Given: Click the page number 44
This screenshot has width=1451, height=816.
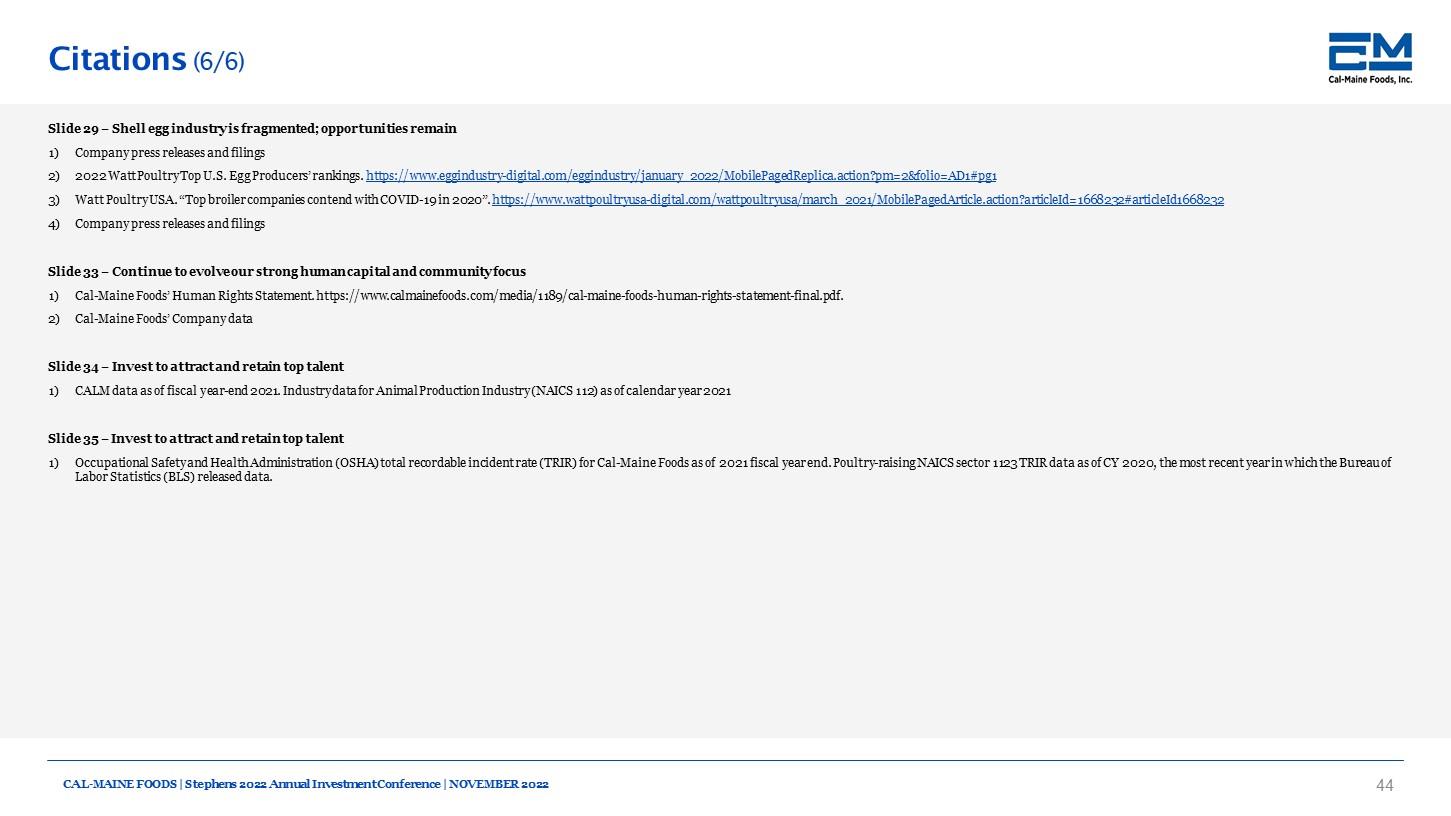Looking at the screenshot, I should 1385,786.
